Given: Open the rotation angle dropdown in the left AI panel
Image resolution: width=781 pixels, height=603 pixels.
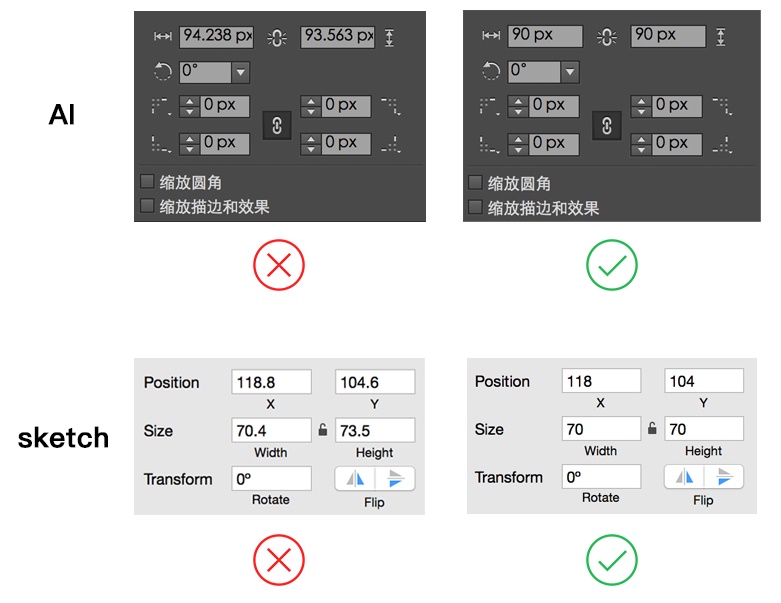Looking at the screenshot, I should (240, 72).
